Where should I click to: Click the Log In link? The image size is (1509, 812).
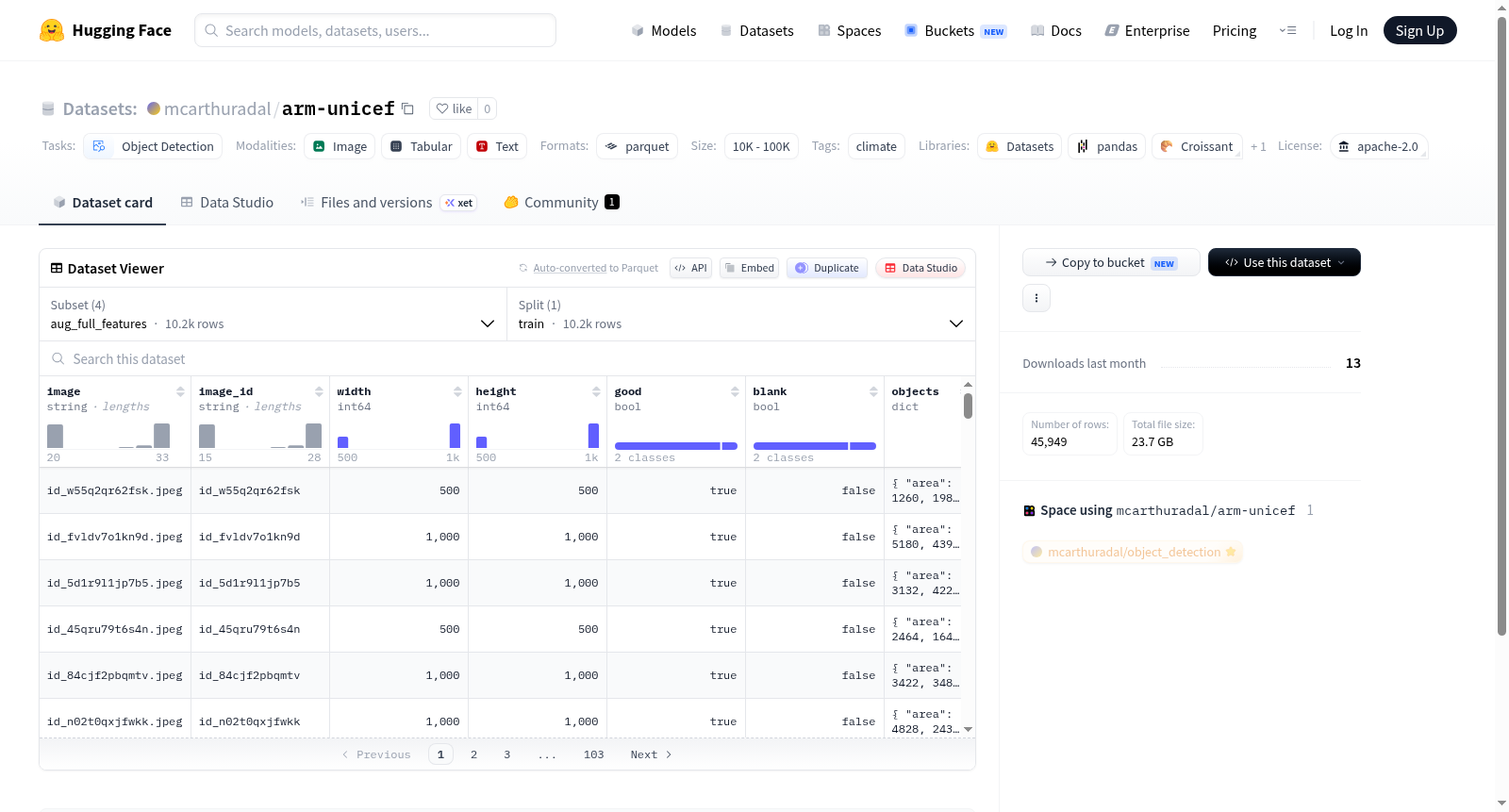coord(1348,30)
